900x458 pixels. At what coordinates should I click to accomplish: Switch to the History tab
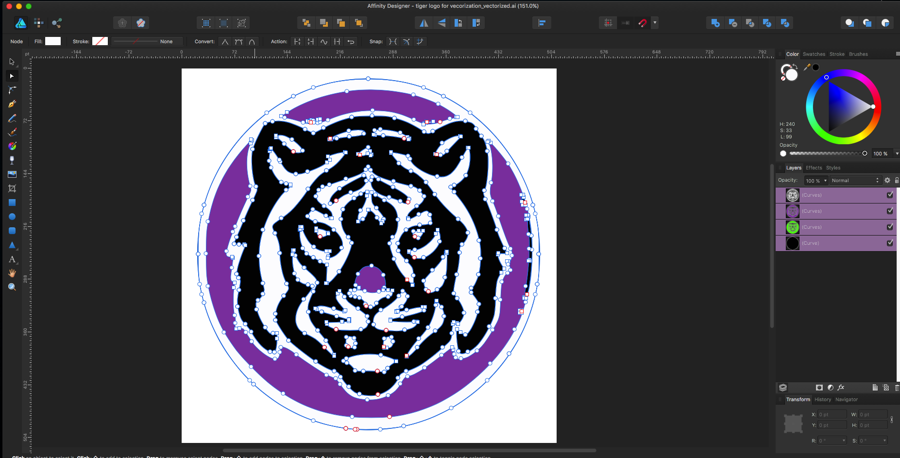click(823, 399)
